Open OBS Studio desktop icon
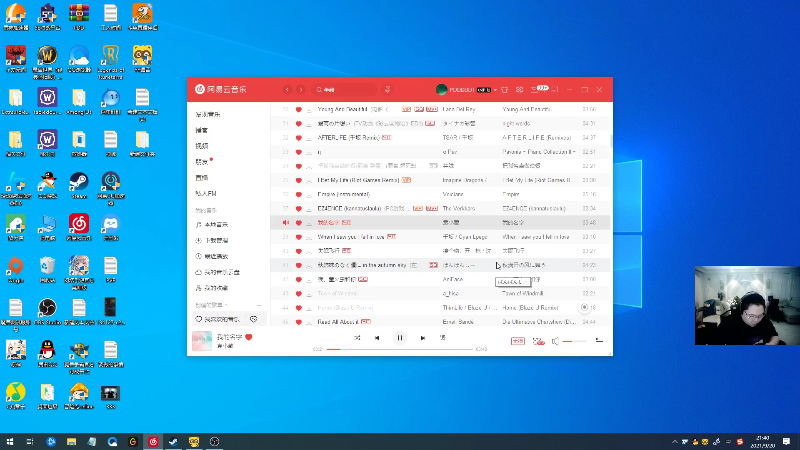This screenshot has width=800, height=450. (x=47, y=311)
